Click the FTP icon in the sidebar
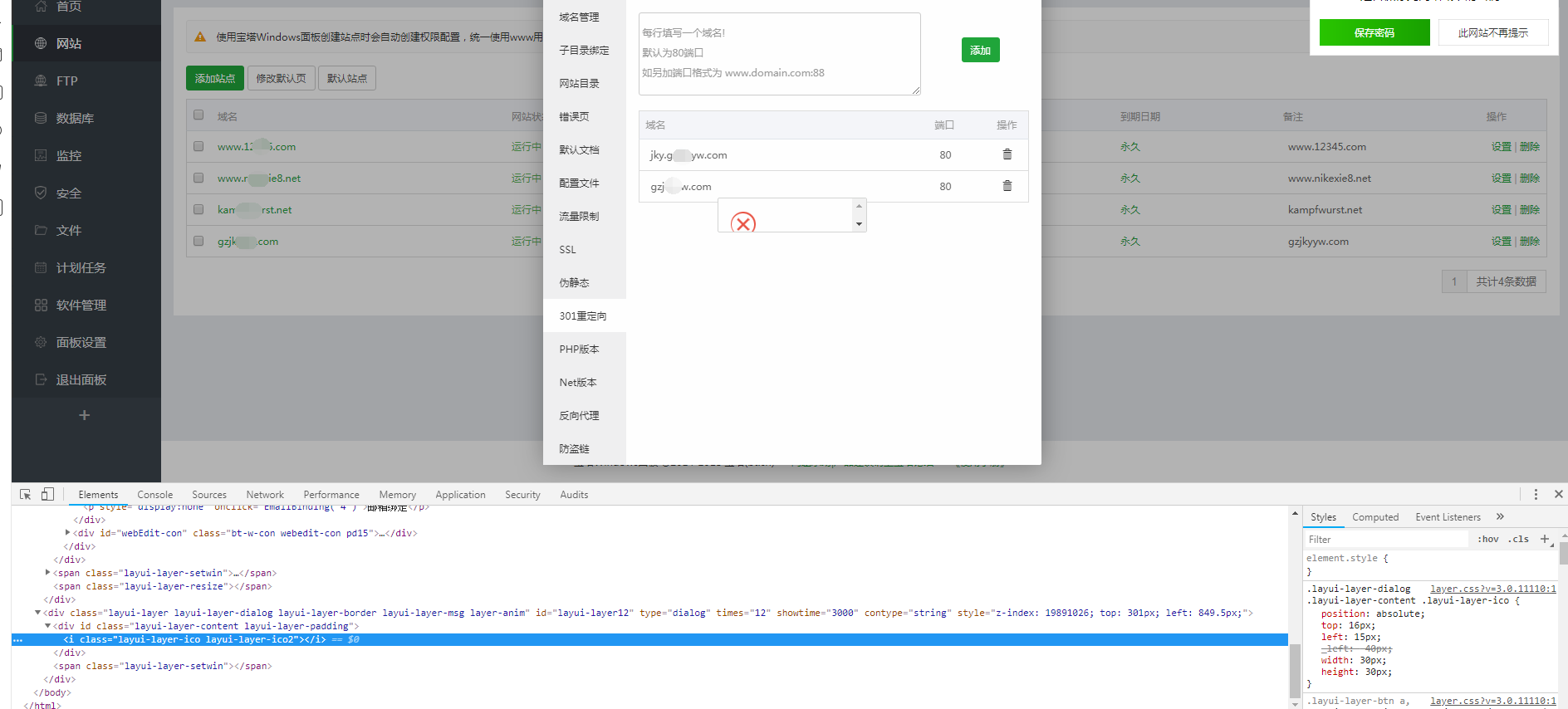This screenshot has width=1568, height=709. point(41,81)
